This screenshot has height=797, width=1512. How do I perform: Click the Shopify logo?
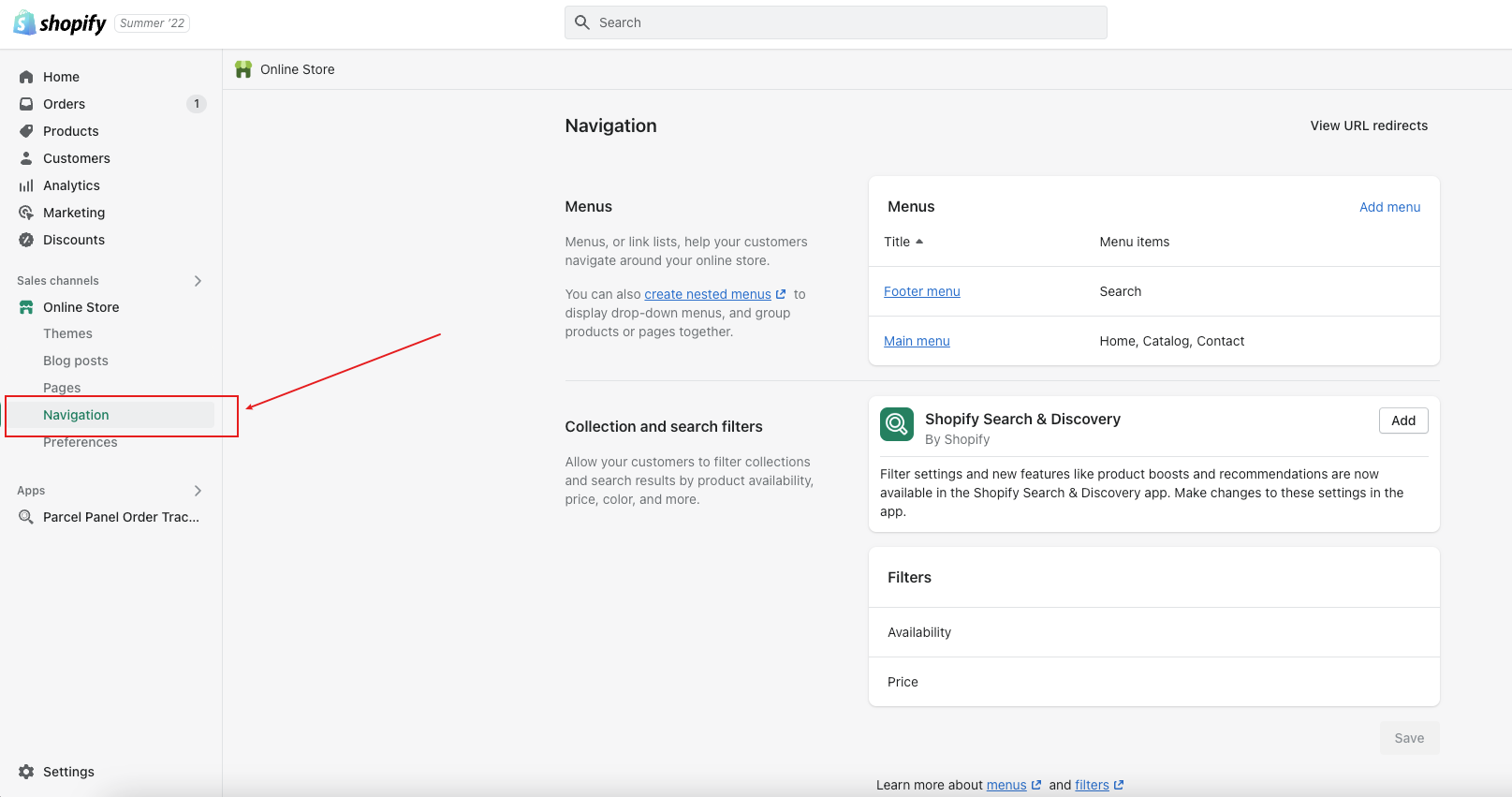pos(60,23)
